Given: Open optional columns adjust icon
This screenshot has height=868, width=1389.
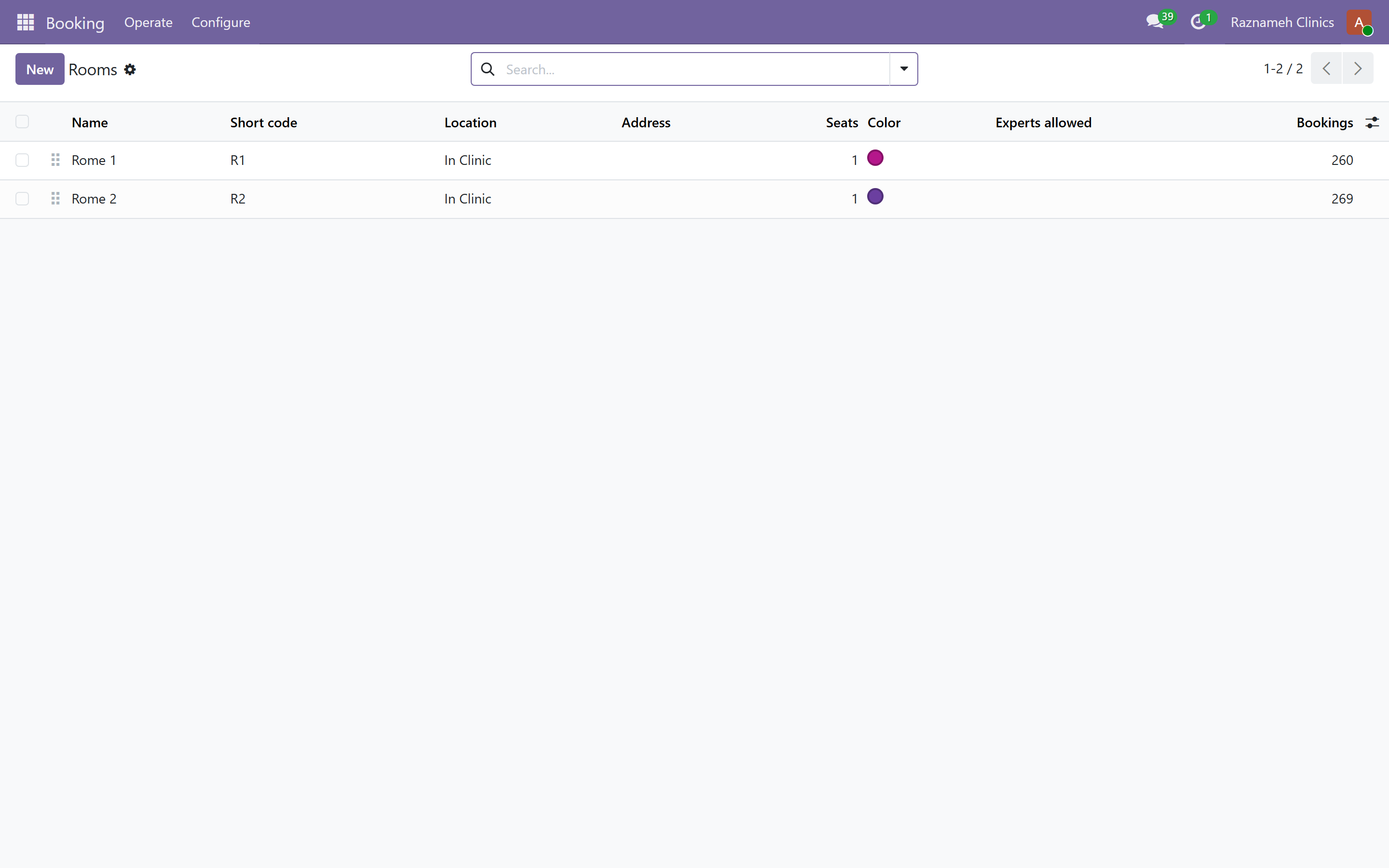Looking at the screenshot, I should (1372, 122).
